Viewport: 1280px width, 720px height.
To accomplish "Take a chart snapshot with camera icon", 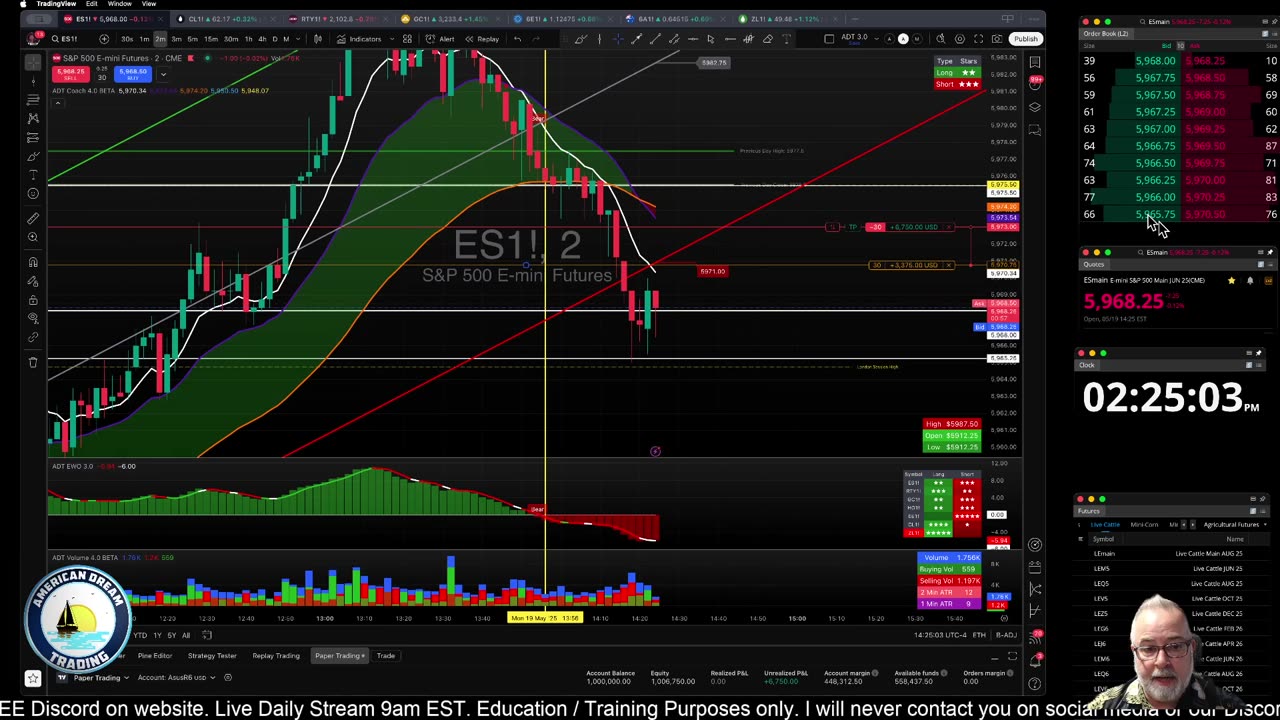I will tap(997, 39).
